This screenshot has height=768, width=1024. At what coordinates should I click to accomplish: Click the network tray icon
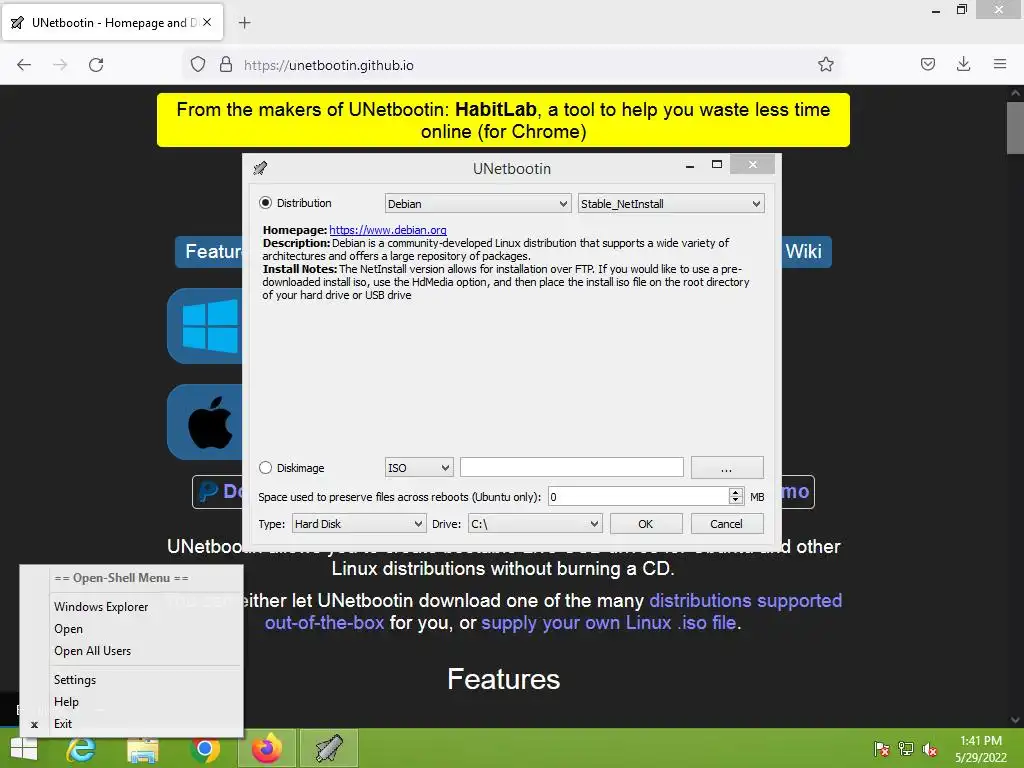tap(906, 748)
